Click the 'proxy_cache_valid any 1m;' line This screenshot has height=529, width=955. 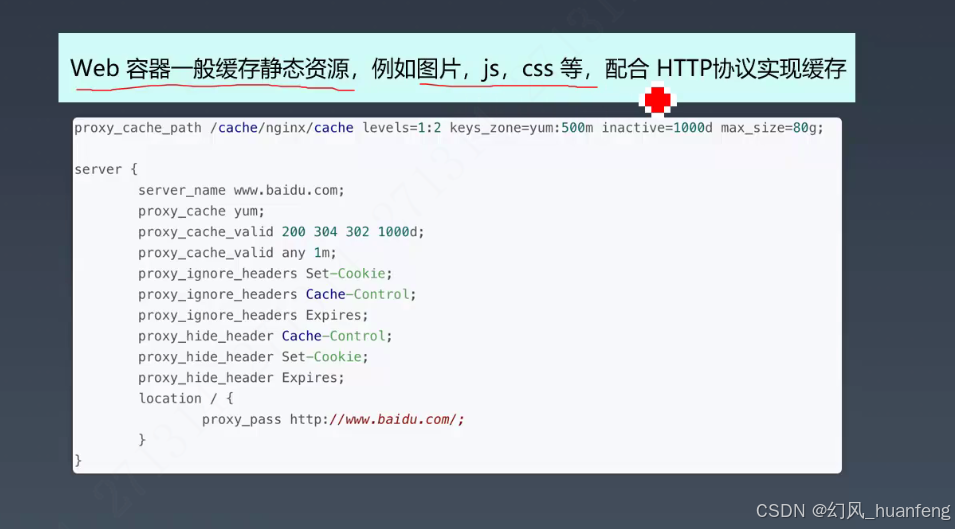click(237, 253)
